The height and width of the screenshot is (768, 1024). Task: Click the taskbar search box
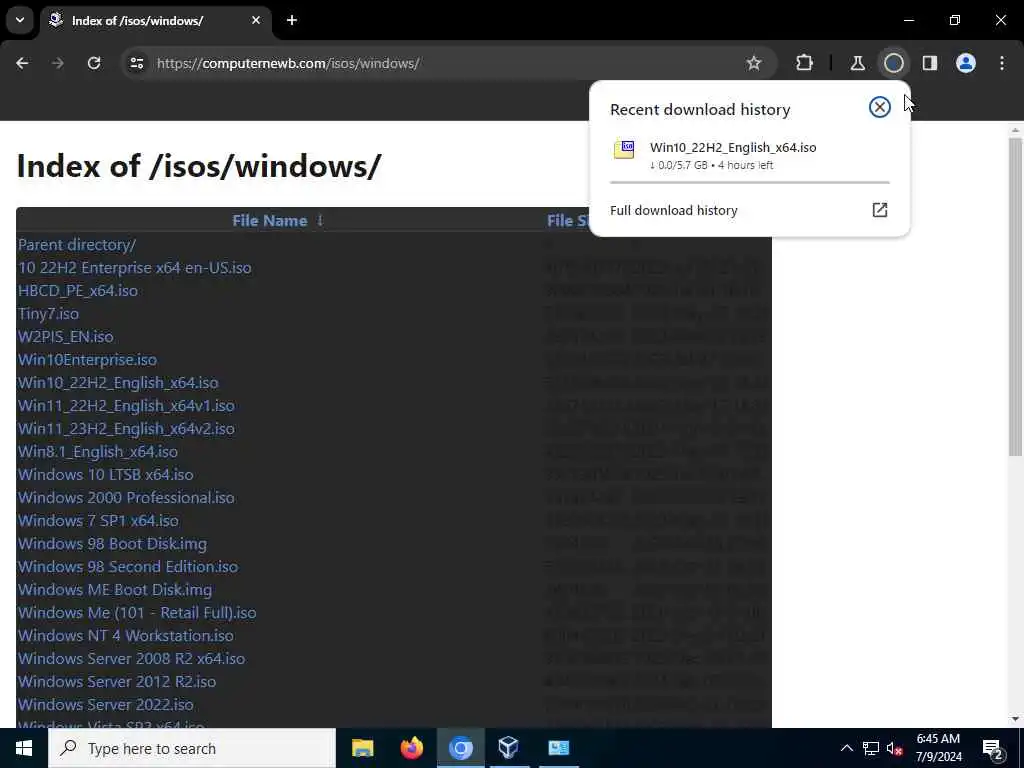(192, 748)
